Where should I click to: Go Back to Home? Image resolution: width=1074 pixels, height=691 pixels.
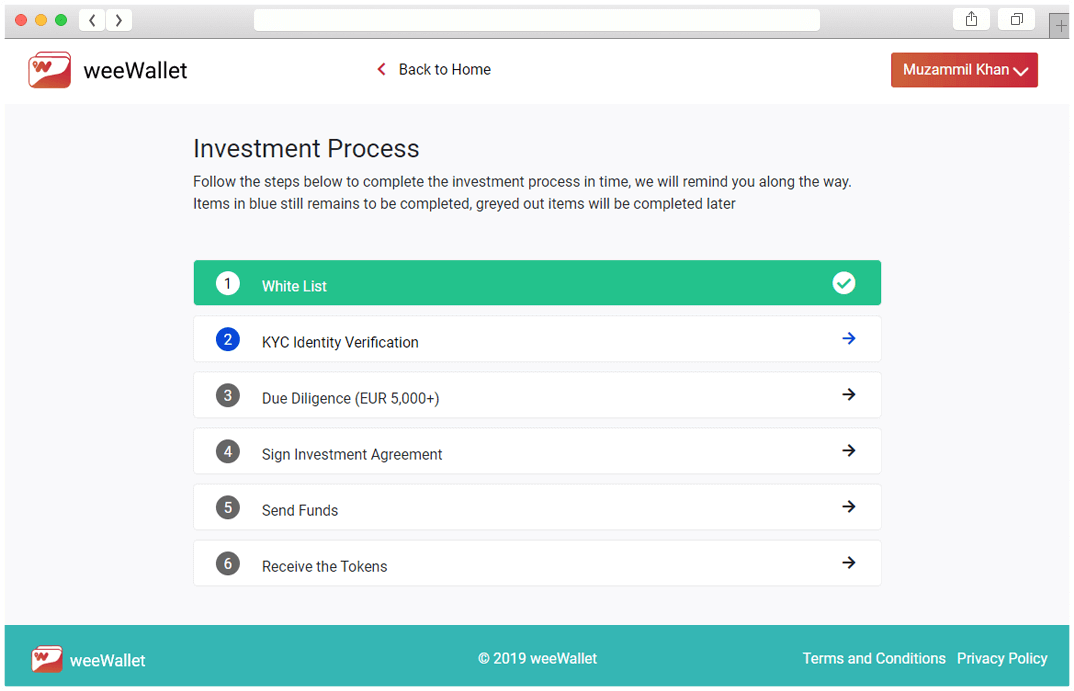[444, 70]
